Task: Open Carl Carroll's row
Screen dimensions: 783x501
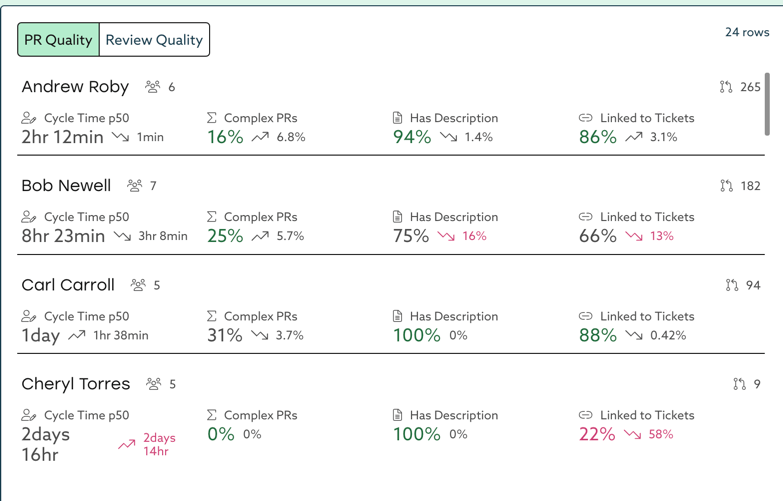Action: click(68, 285)
